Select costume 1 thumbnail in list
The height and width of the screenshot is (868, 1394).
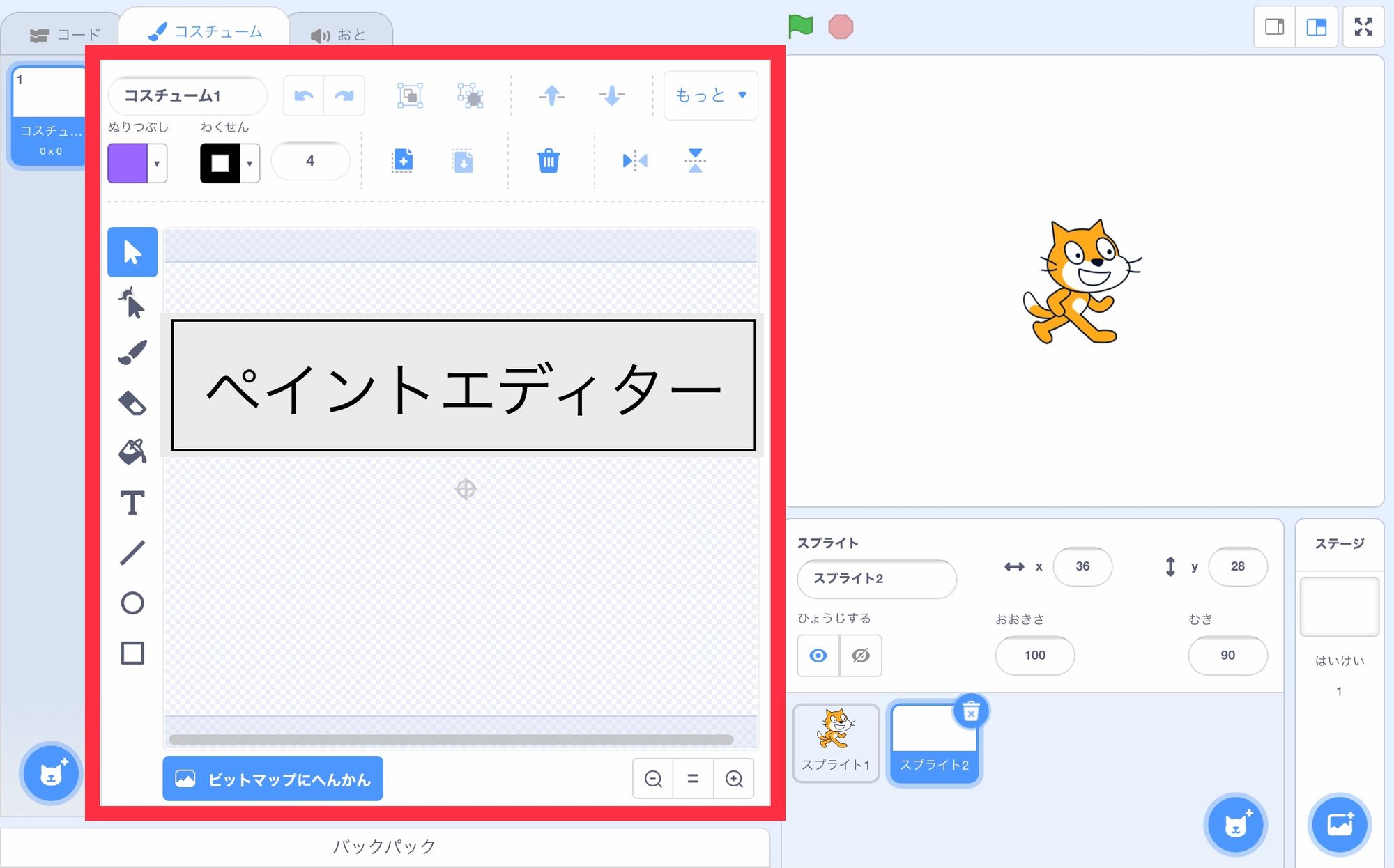(x=49, y=115)
